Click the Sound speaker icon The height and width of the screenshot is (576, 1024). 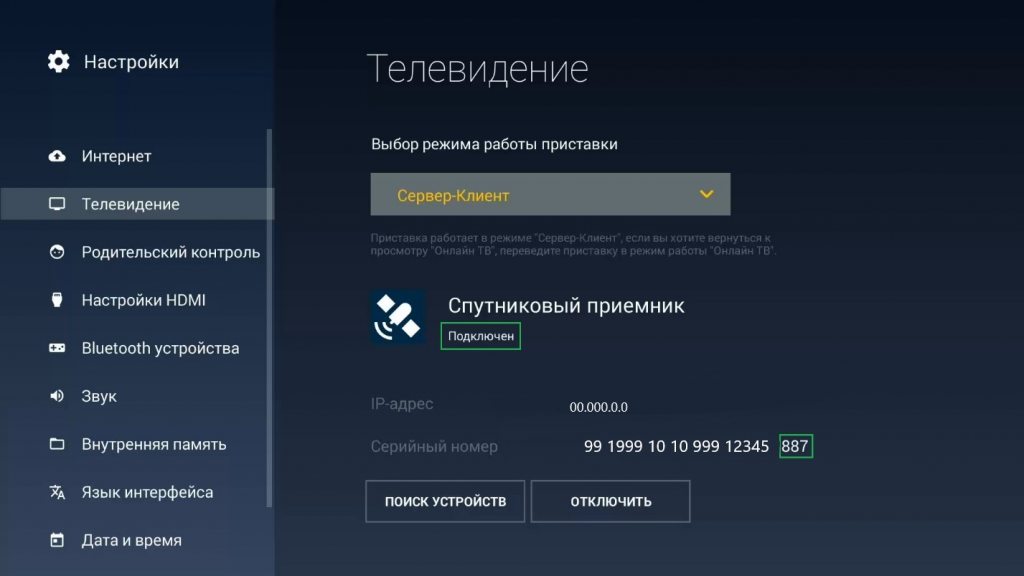tap(57, 396)
